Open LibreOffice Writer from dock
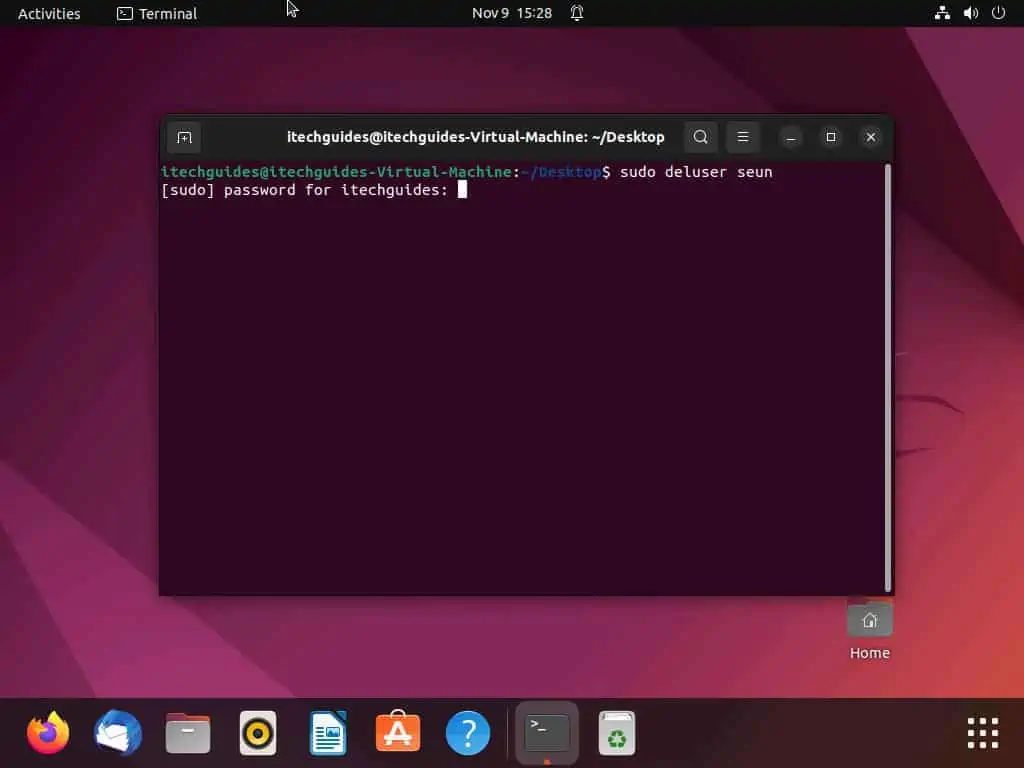 [328, 733]
